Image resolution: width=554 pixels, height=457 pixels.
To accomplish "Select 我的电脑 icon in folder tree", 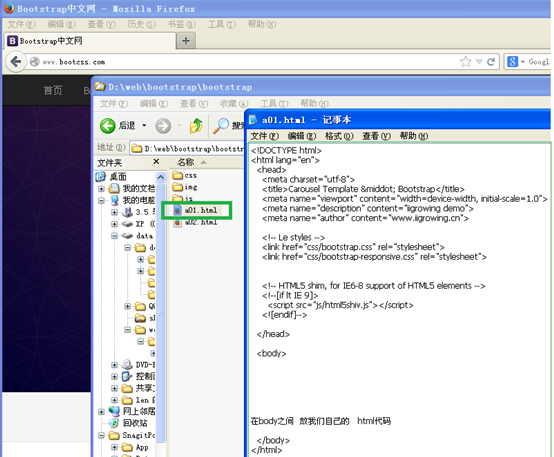I will [114, 200].
